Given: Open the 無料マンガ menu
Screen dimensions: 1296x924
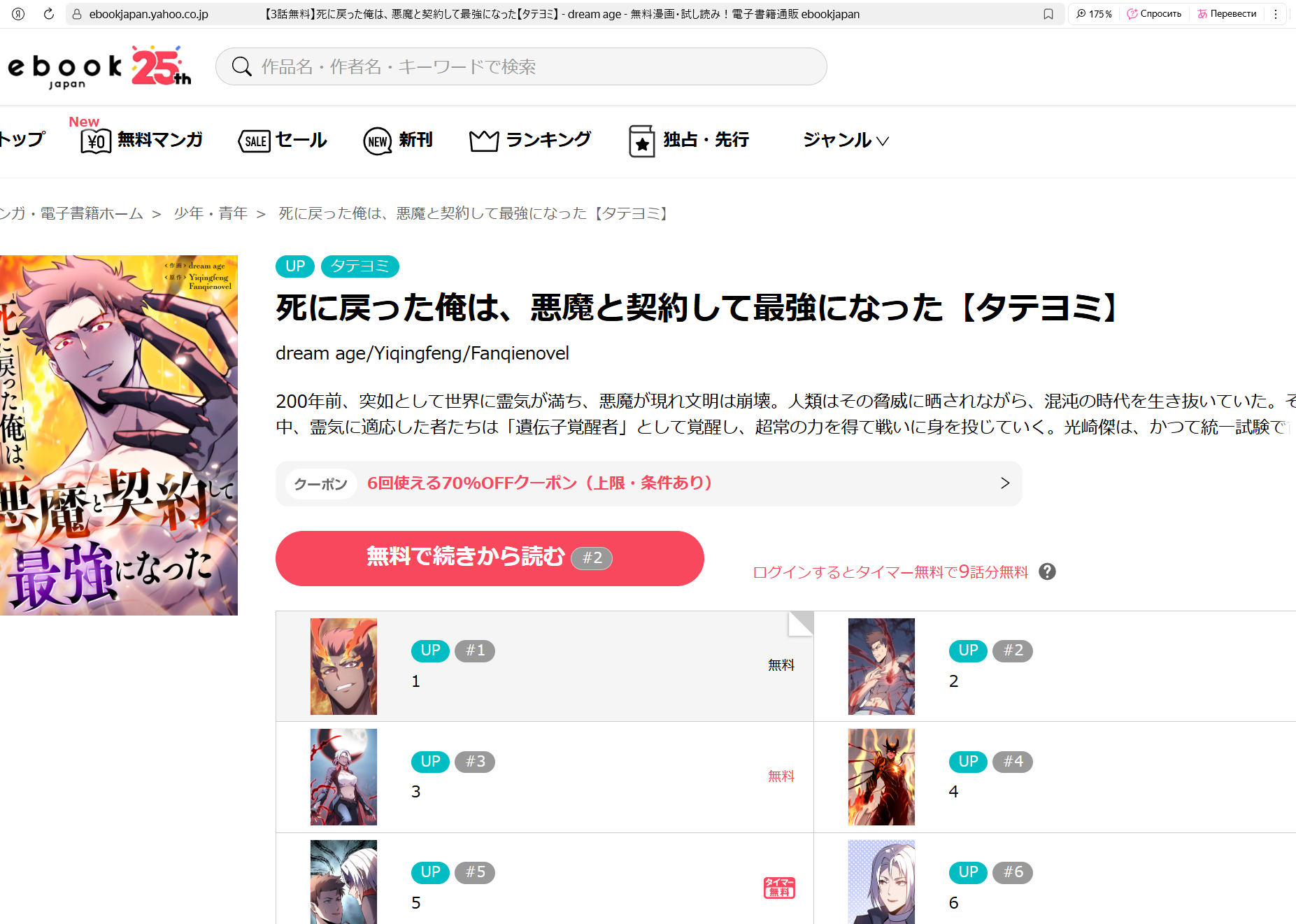Looking at the screenshot, I should pos(142,141).
